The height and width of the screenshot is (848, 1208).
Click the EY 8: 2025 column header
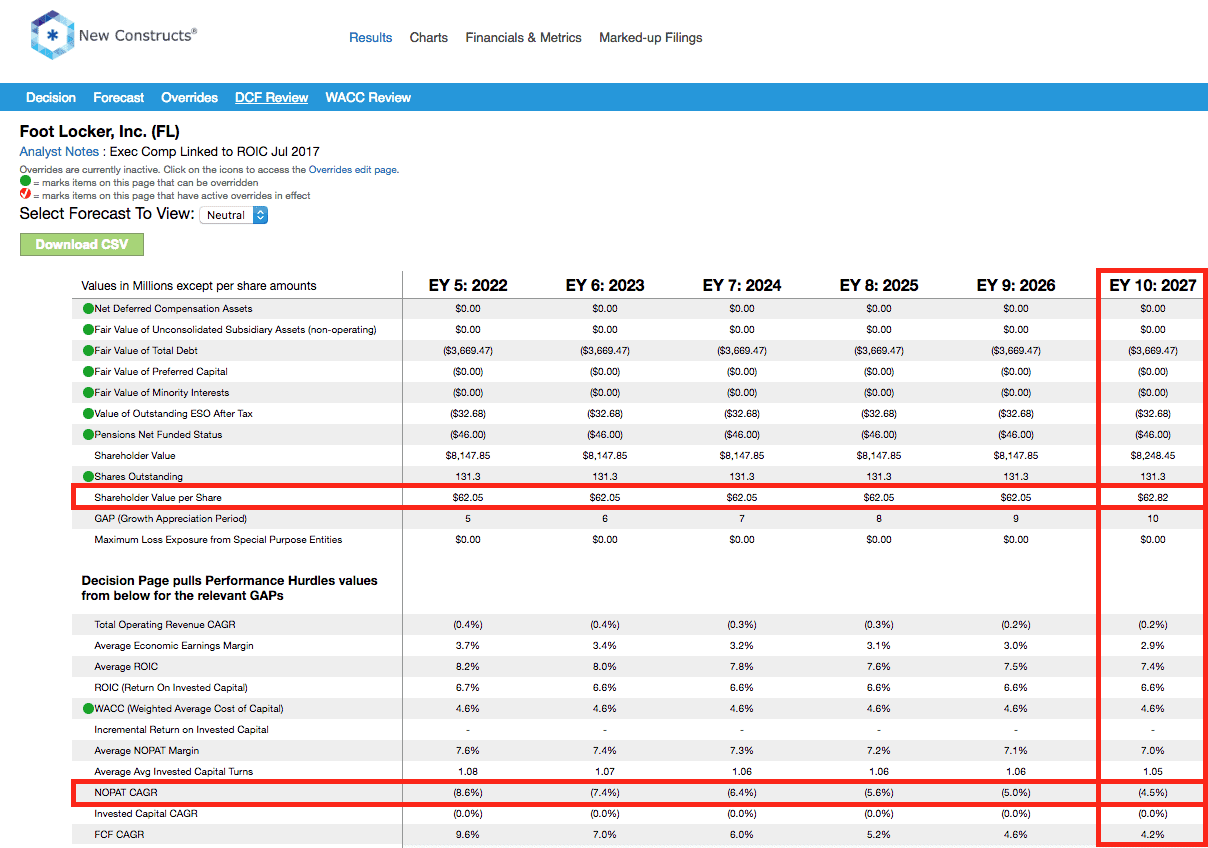[x=879, y=286]
